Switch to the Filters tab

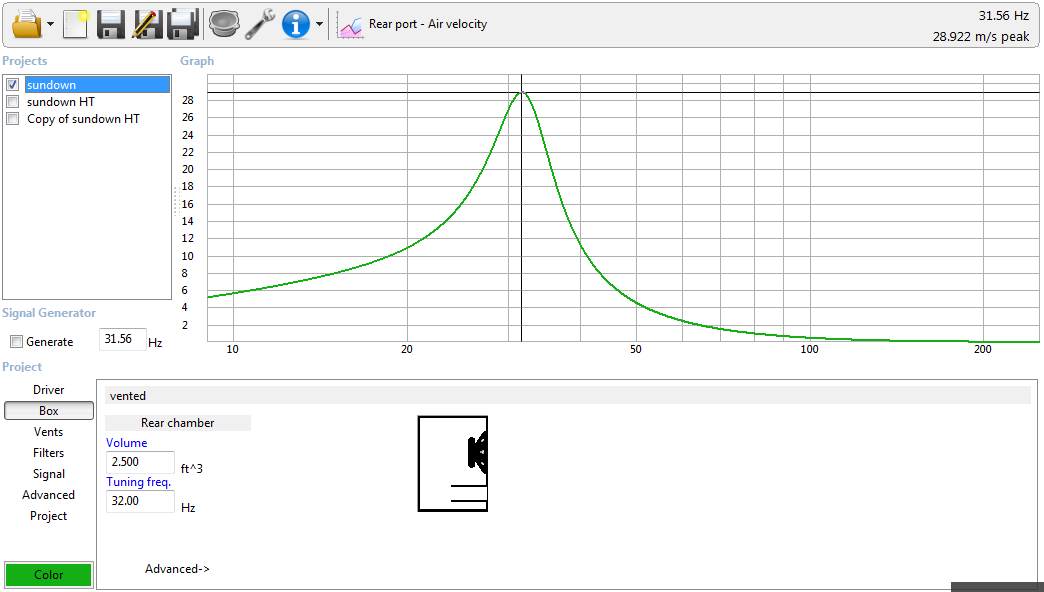tap(49, 453)
